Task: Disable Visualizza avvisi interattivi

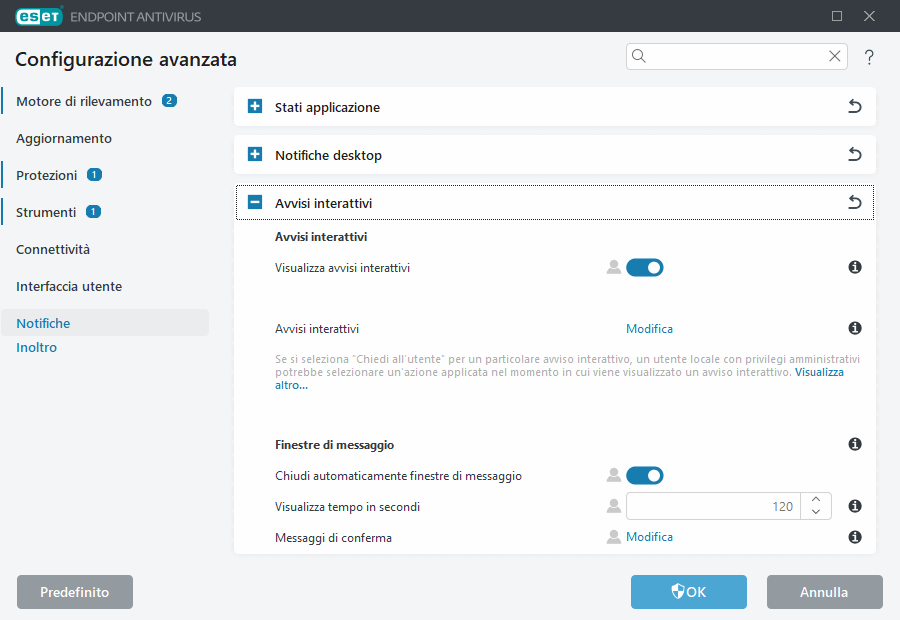Action: click(645, 267)
